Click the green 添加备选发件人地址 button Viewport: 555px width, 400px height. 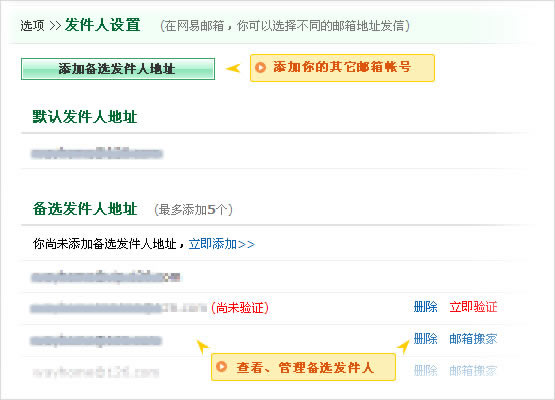118,69
